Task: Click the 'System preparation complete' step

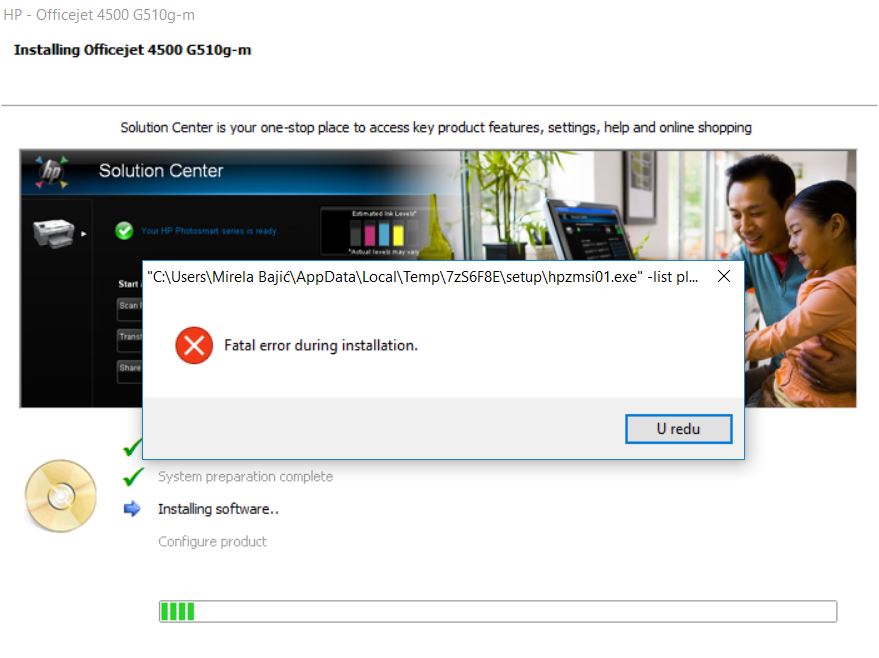Action: click(246, 476)
